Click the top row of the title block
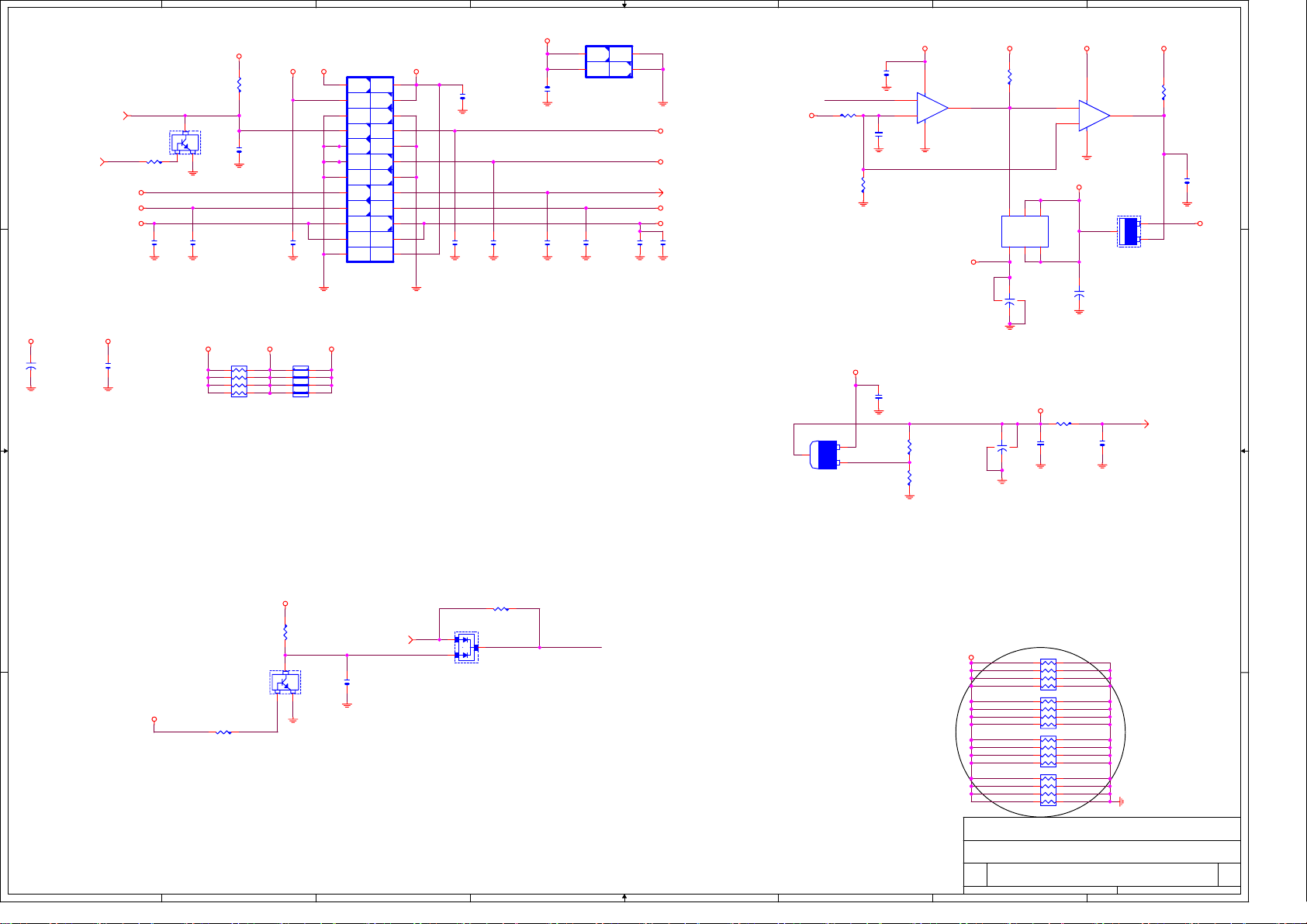The height and width of the screenshot is (924, 1307). [1101, 829]
